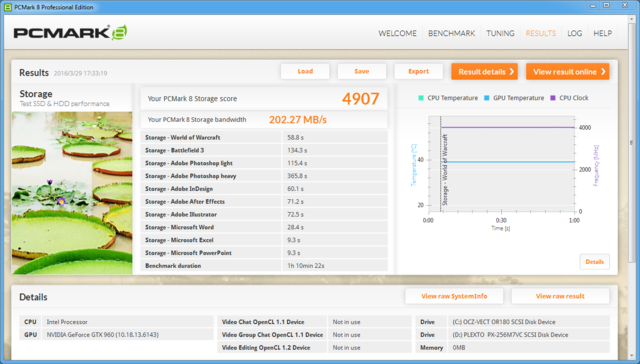Click the World of Warcraft chart marker

point(444,170)
